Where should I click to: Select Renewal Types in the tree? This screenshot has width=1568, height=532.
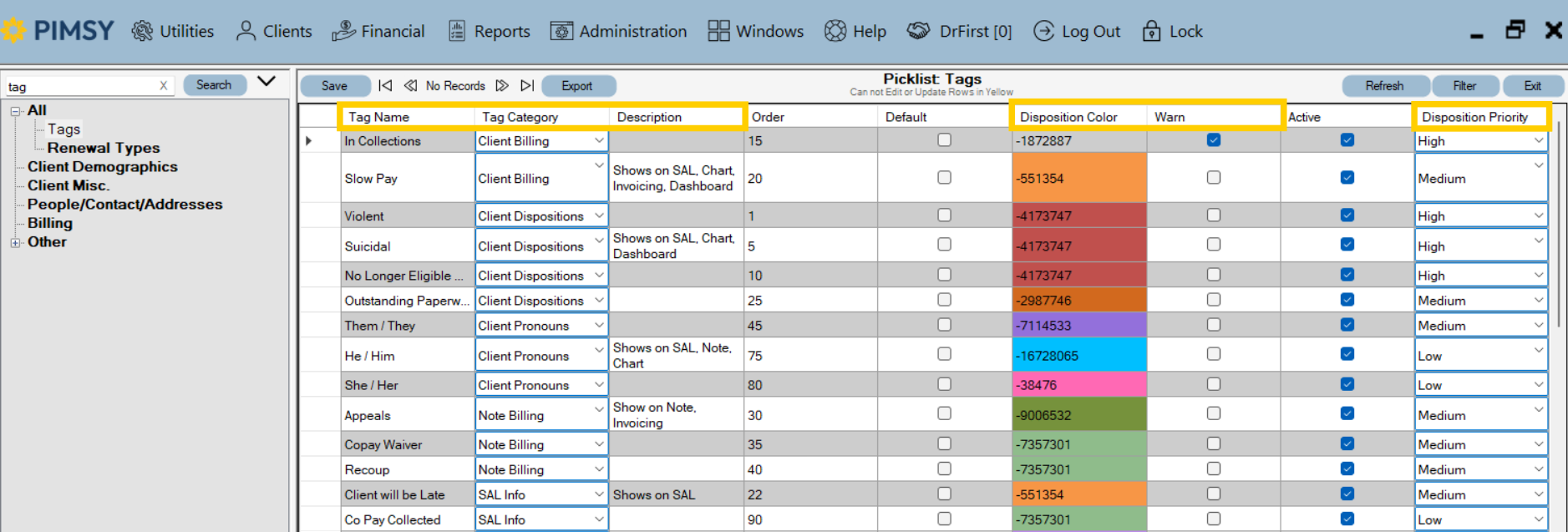pyautogui.click(x=103, y=148)
